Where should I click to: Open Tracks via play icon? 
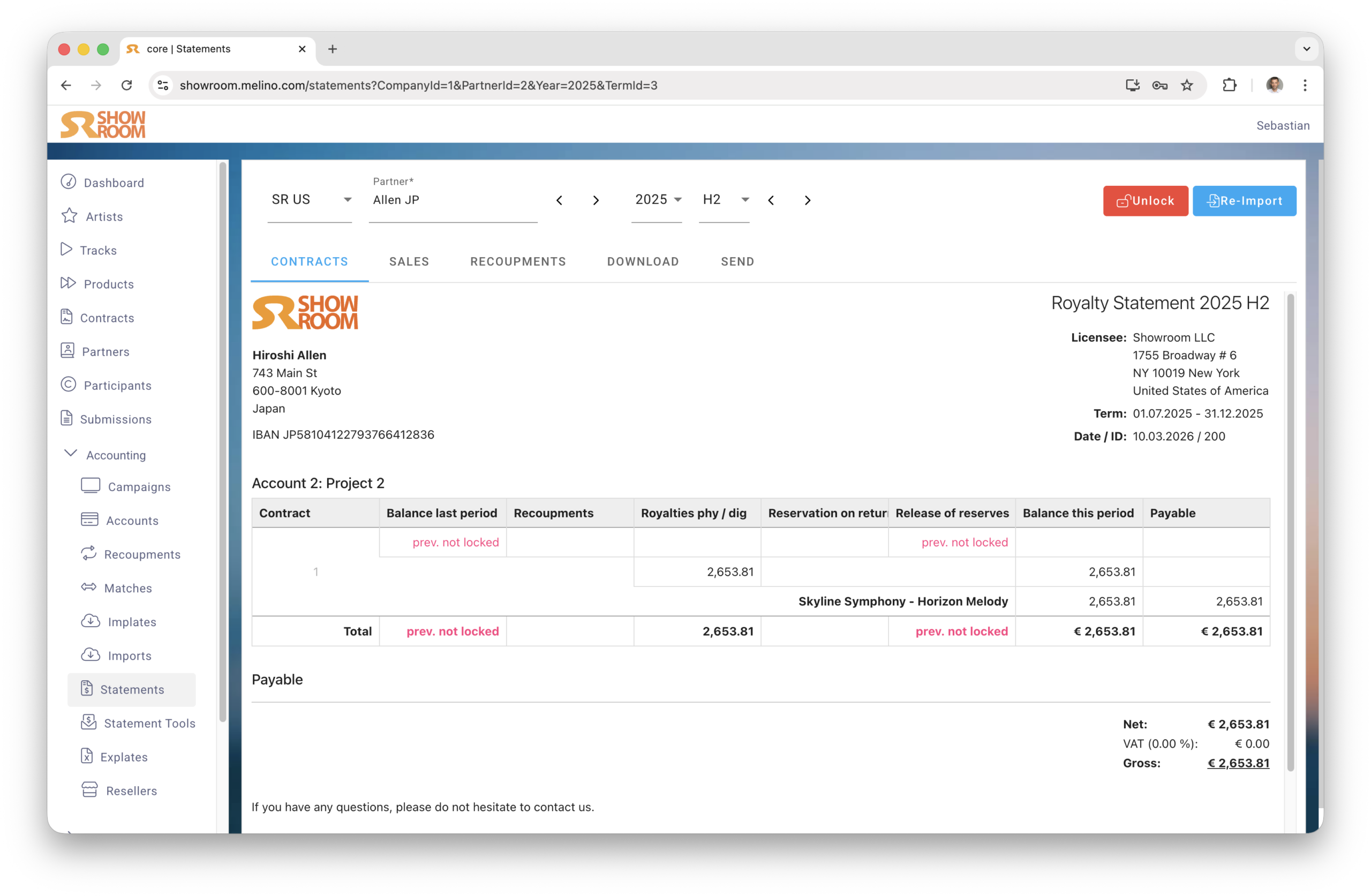67,249
